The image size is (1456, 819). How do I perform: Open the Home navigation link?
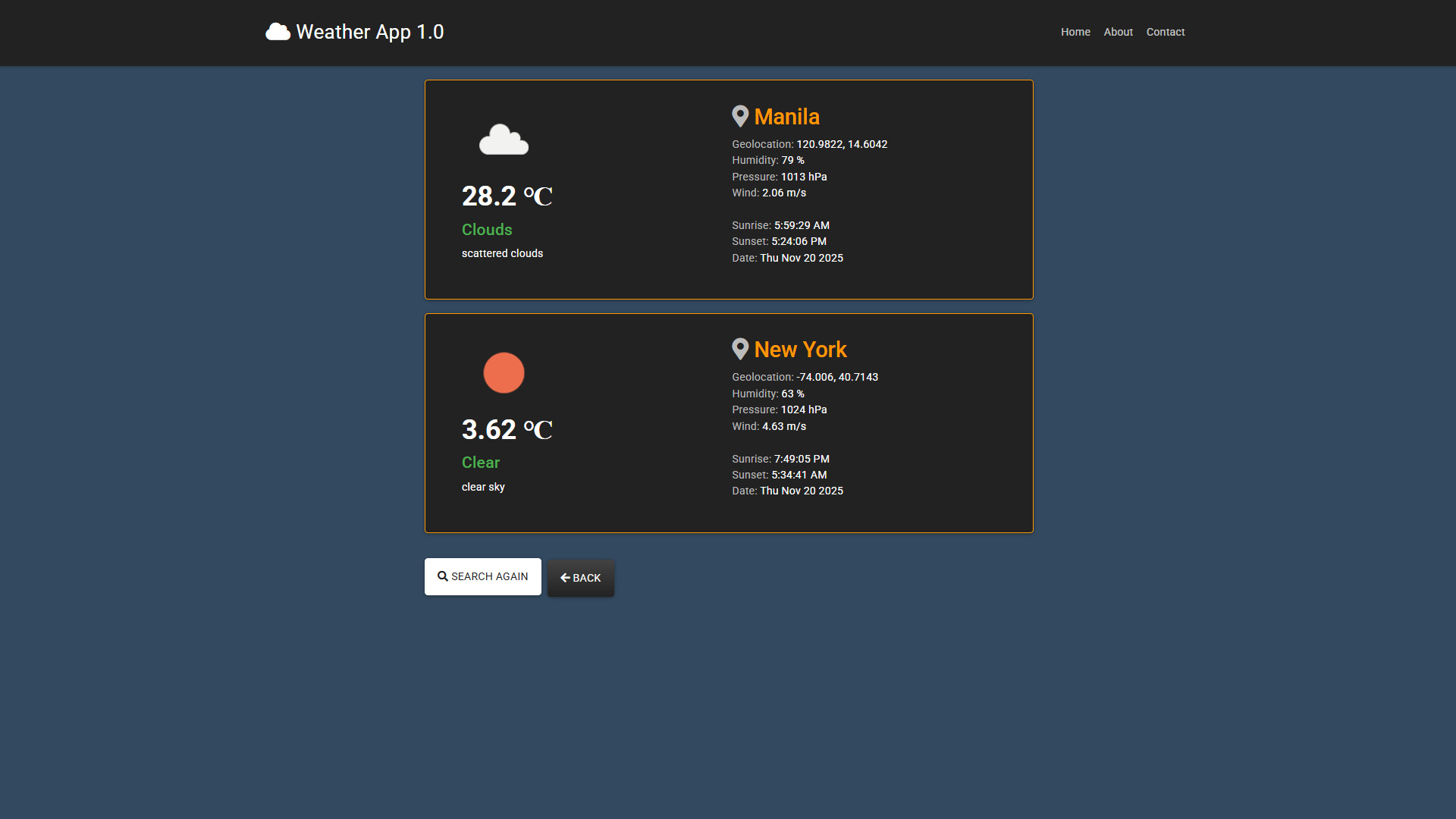[1075, 32]
